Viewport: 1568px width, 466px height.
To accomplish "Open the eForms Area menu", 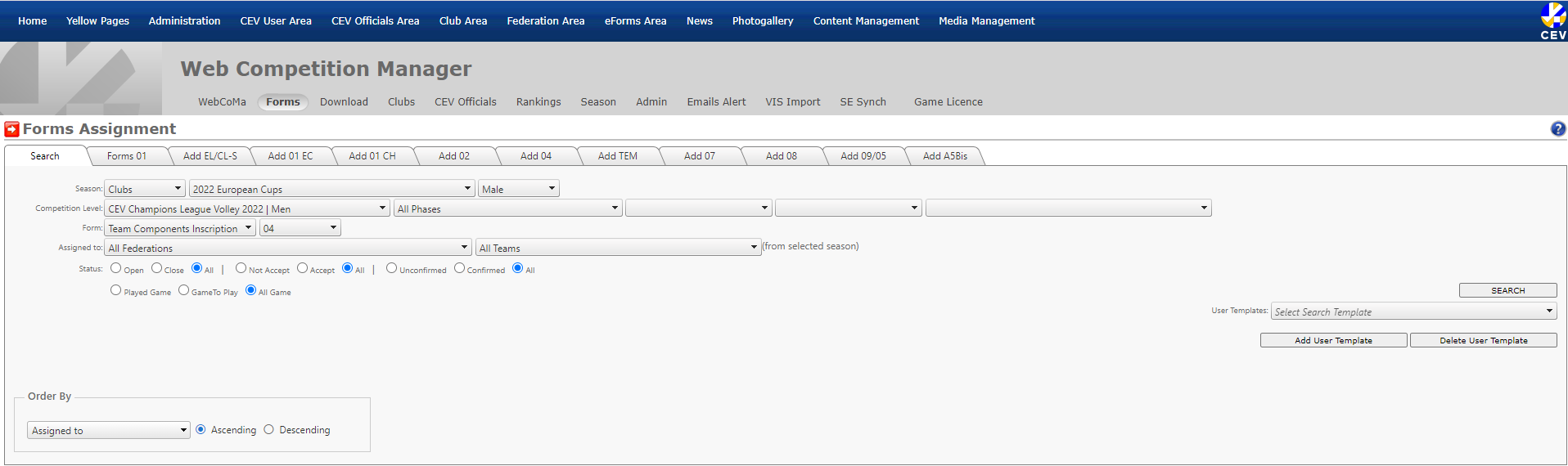I will coord(635,20).
